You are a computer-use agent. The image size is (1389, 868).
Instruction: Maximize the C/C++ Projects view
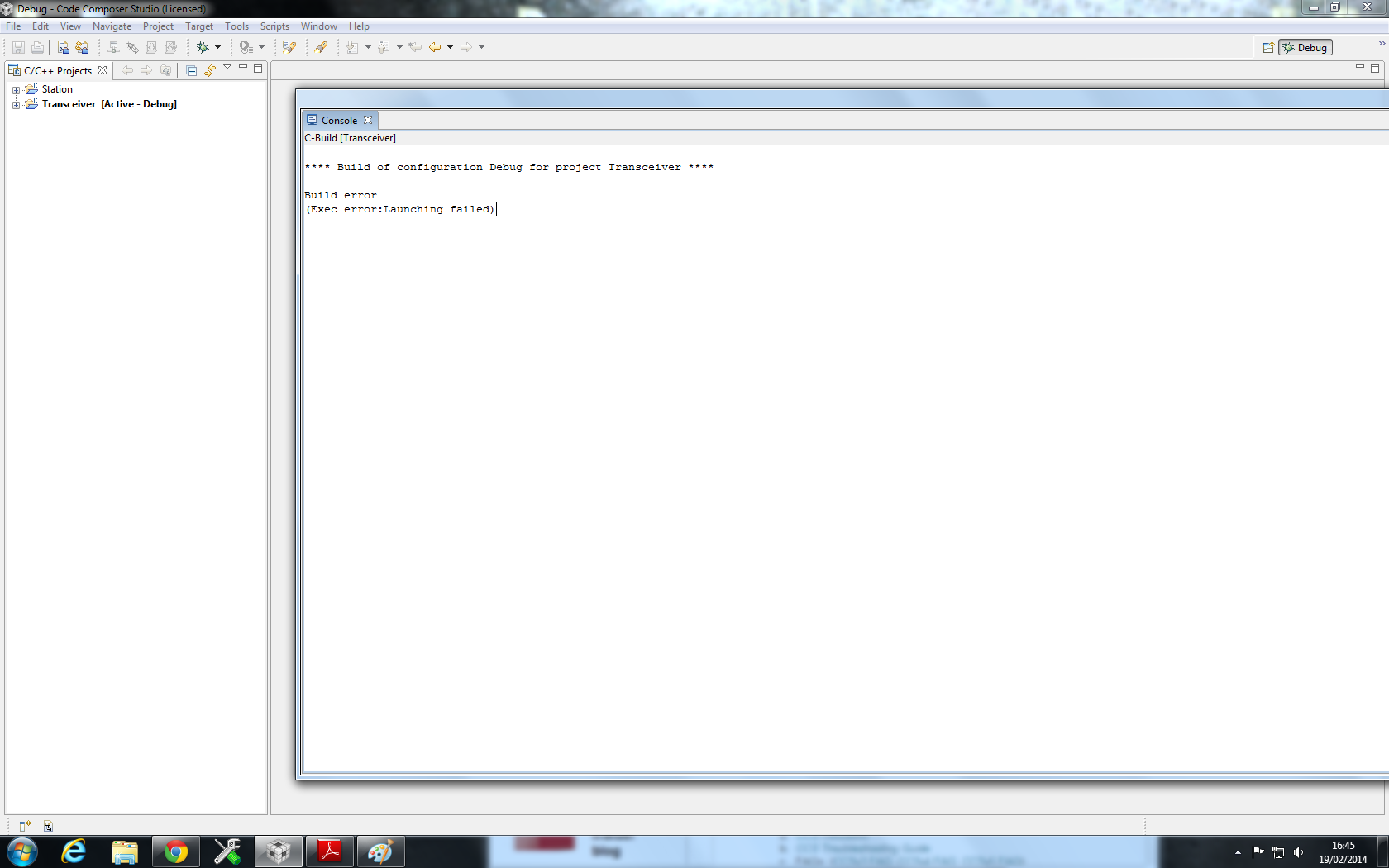click(258, 69)
